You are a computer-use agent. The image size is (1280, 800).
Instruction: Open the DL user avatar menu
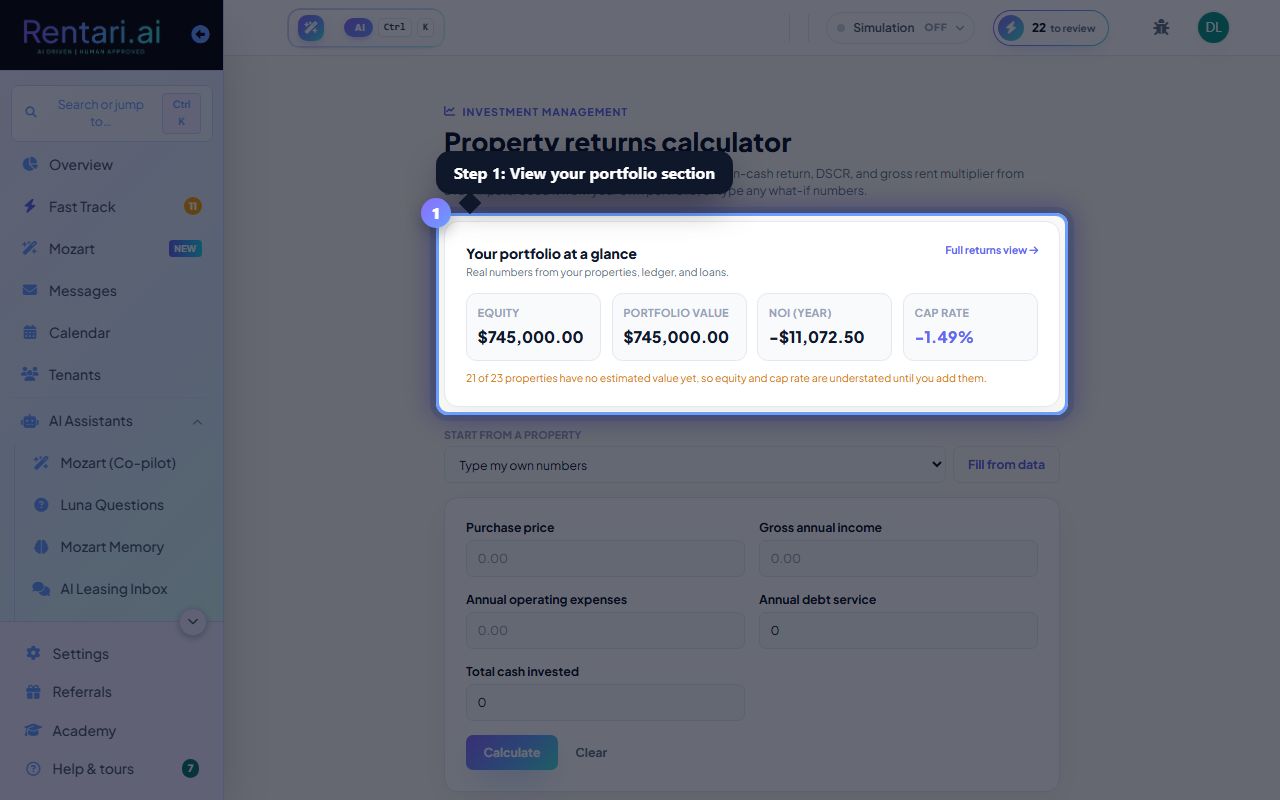point(1213,28)
